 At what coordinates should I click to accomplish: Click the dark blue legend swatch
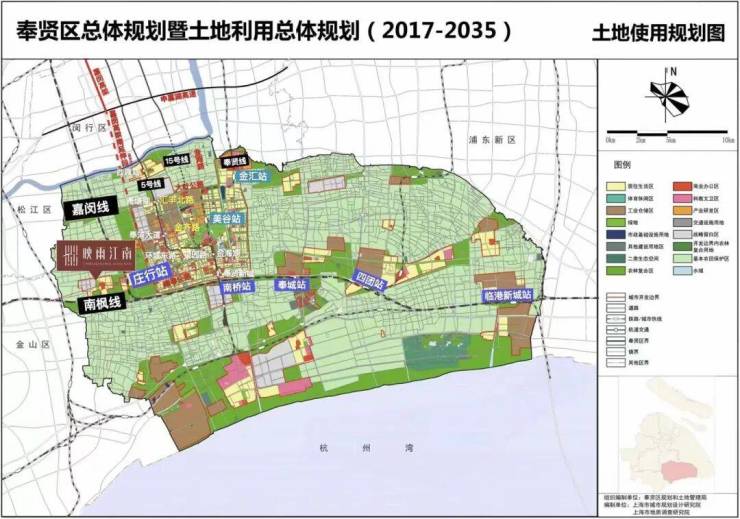click(x=615, y=234)
